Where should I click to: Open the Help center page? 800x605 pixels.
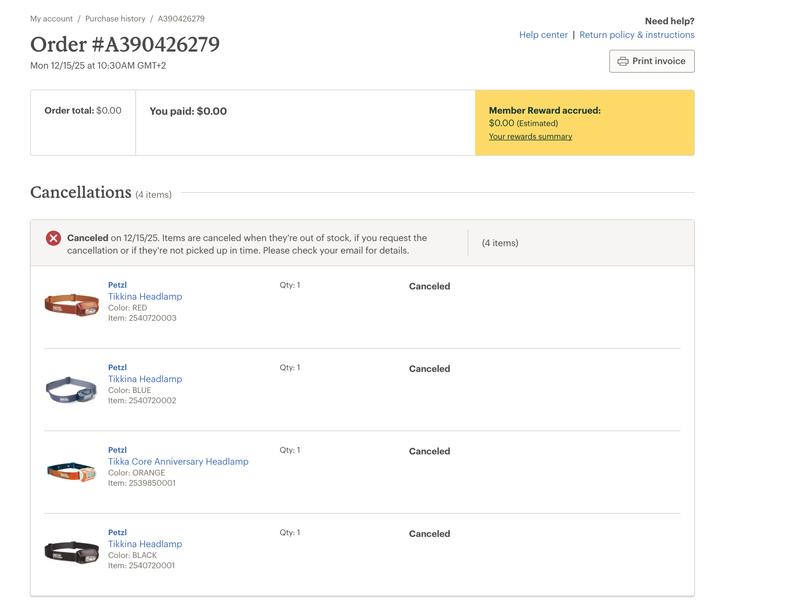pos(540,33)
